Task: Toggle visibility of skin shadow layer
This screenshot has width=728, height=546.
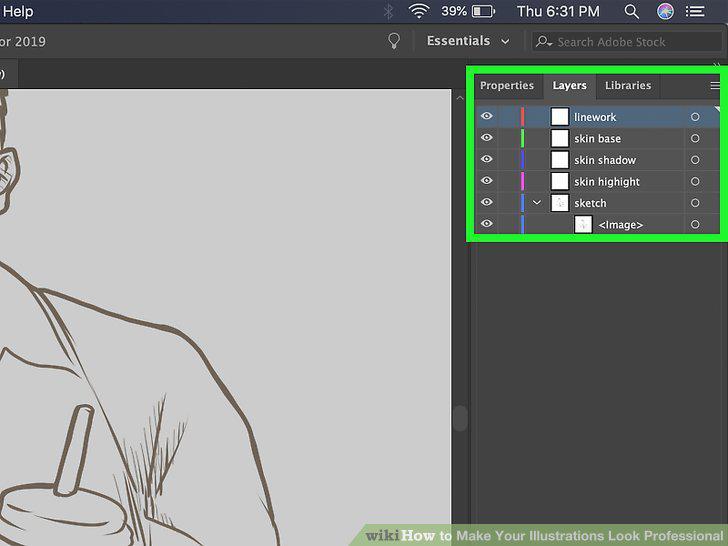Action: [x=487, y=159]
